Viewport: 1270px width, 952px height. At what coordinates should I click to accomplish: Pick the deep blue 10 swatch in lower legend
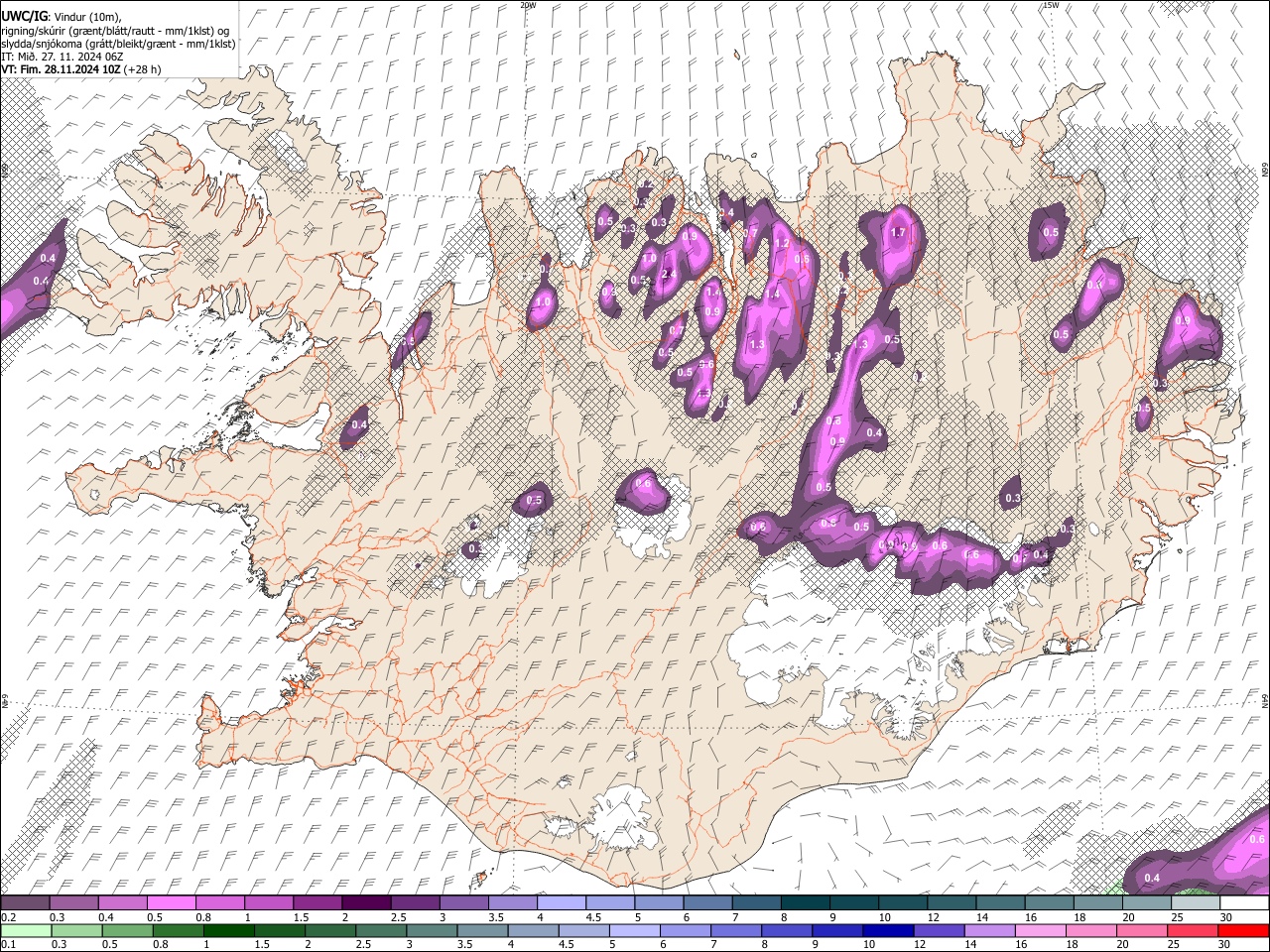(x=886, y=930)
